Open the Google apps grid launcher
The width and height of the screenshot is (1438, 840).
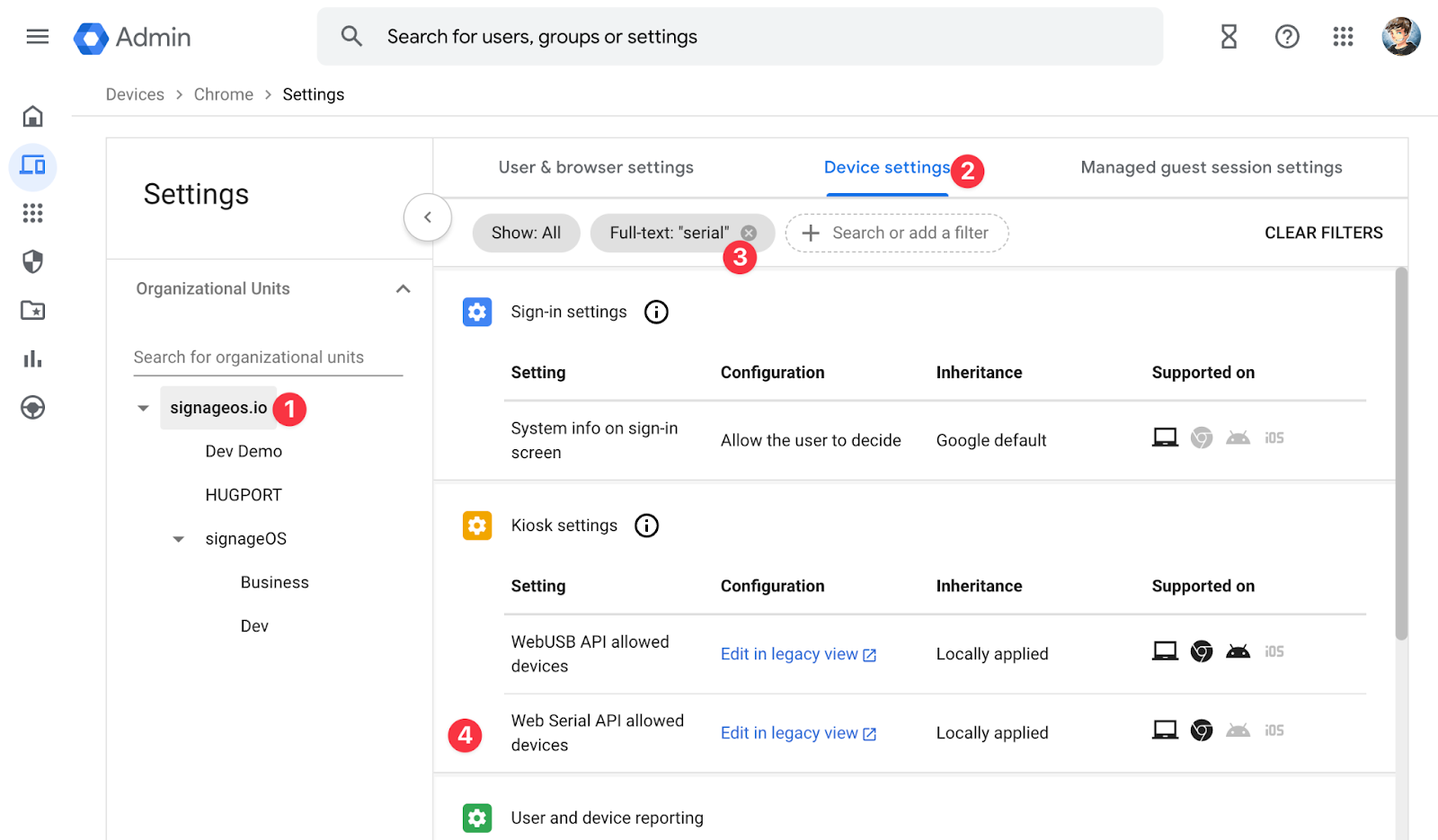pos(1343,37)
